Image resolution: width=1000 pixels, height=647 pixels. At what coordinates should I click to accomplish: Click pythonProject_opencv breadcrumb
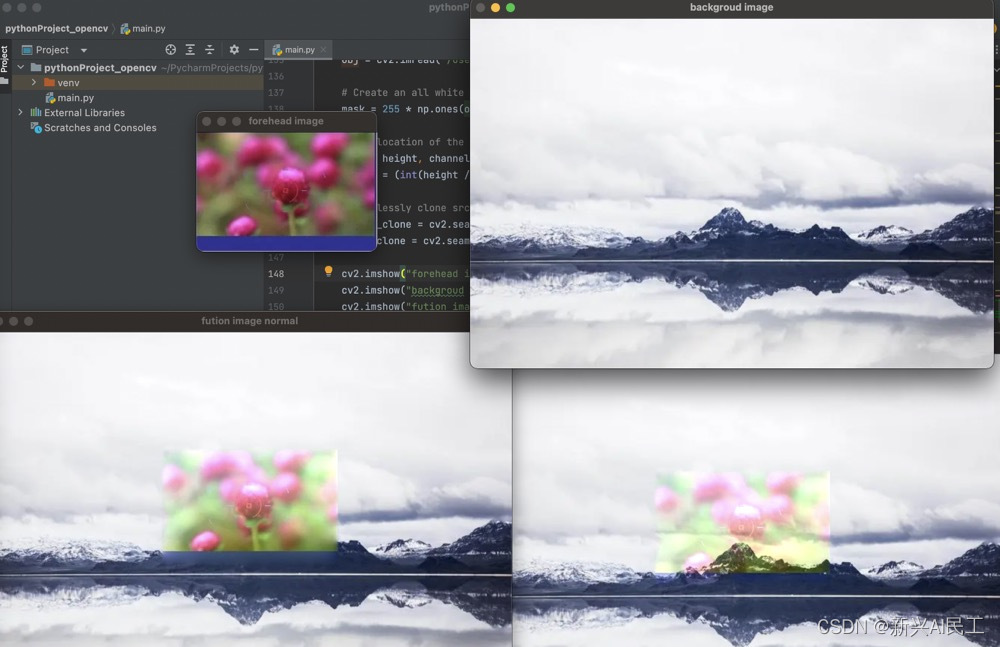coord(56,29)
